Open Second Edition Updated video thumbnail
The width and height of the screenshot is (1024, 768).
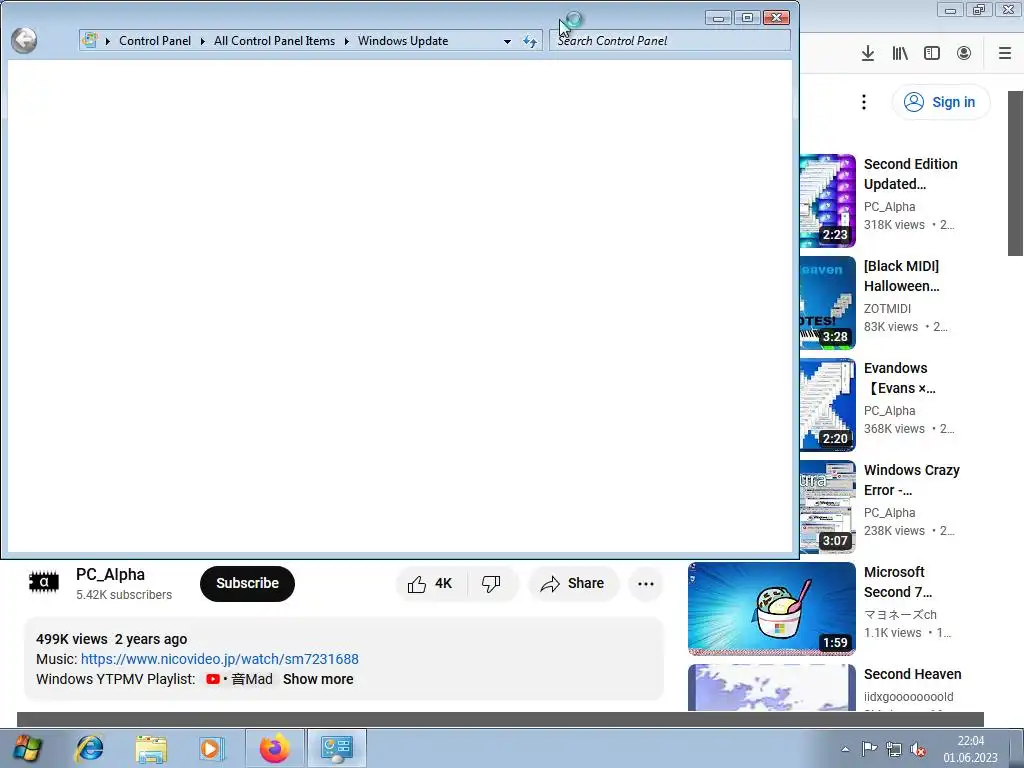[827, 200]
